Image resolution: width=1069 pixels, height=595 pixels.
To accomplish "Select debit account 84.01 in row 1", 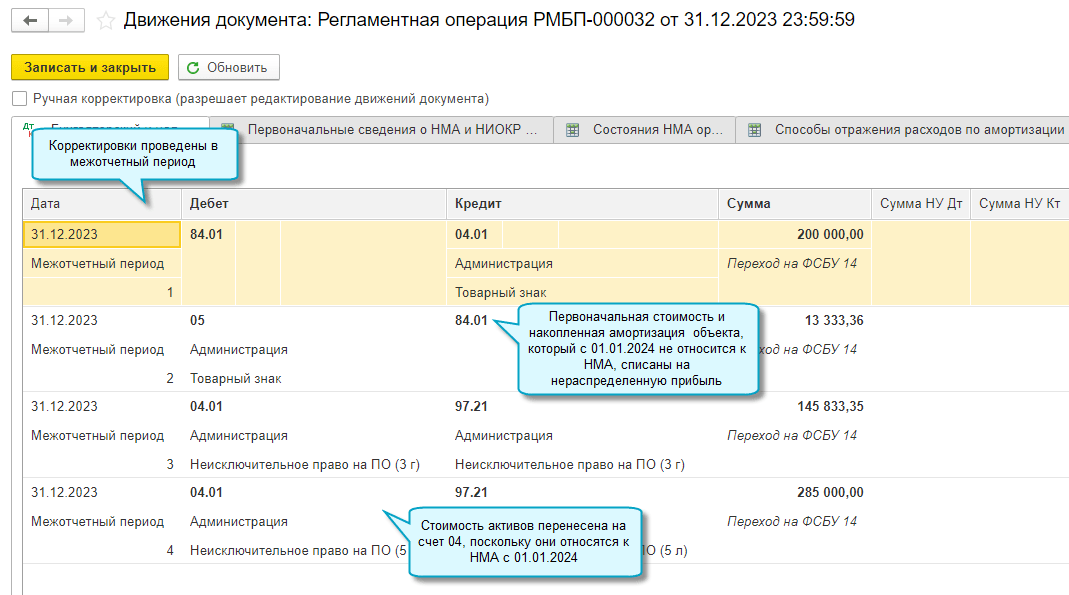I will (207, 234).
